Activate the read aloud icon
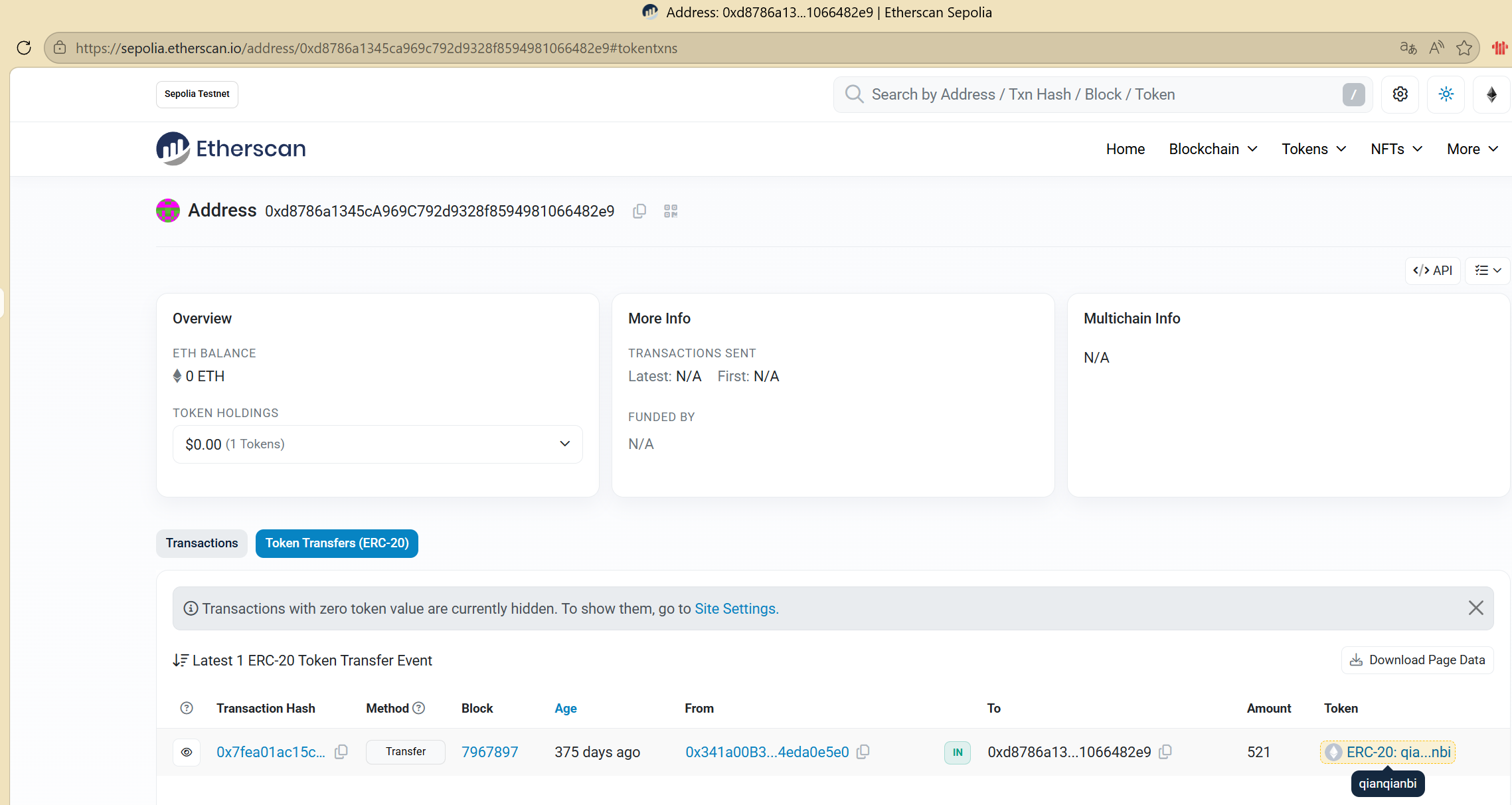This screenshot has height=805, width=1512. [1436, 48]
